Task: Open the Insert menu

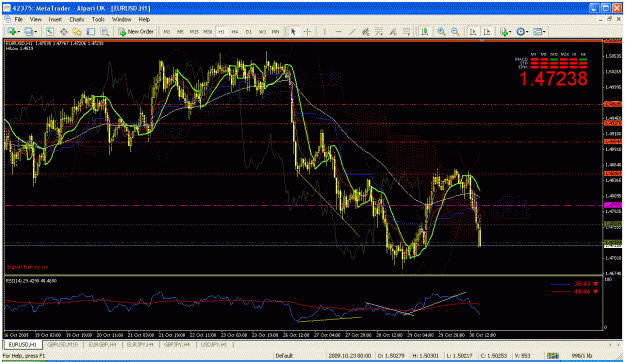Action: click(x=55, y=19)
